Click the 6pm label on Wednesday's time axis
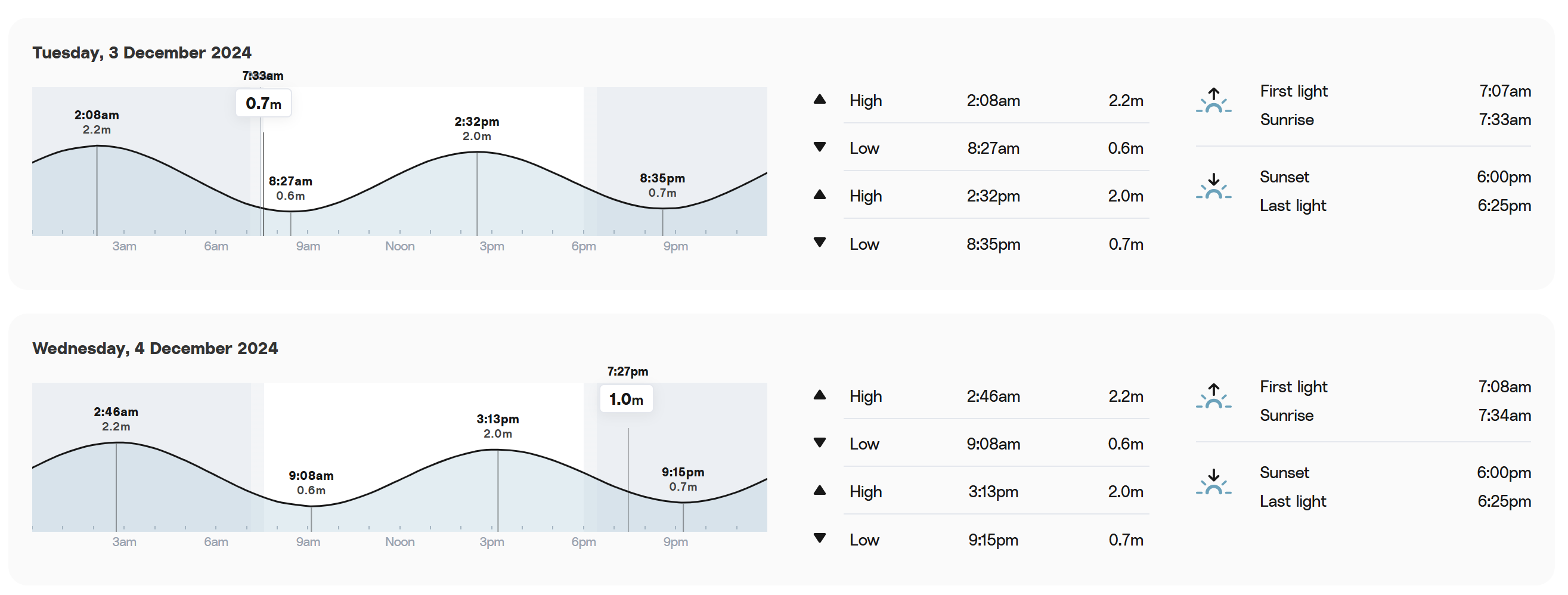Image resolution: width=1568 pixels, height=595 pixels. pos(583,542)
